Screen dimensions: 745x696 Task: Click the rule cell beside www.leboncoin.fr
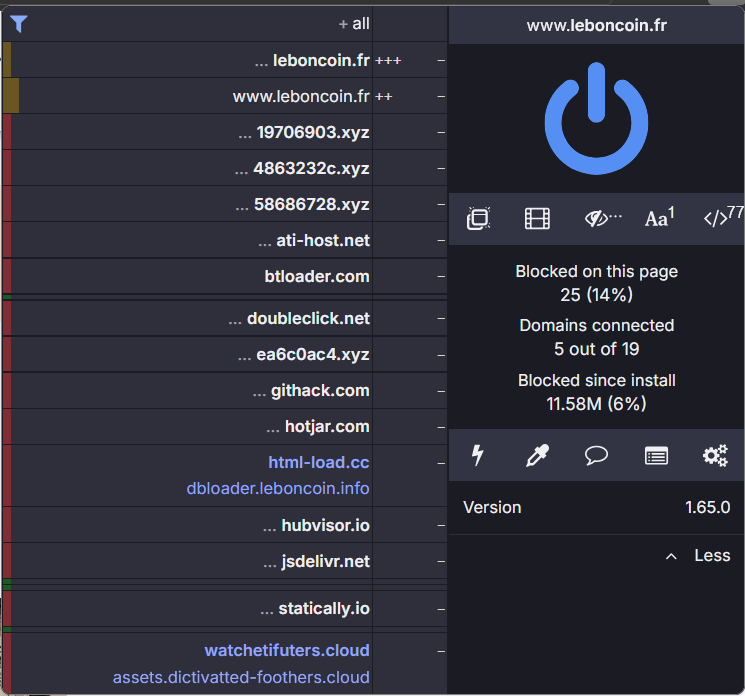410,96
